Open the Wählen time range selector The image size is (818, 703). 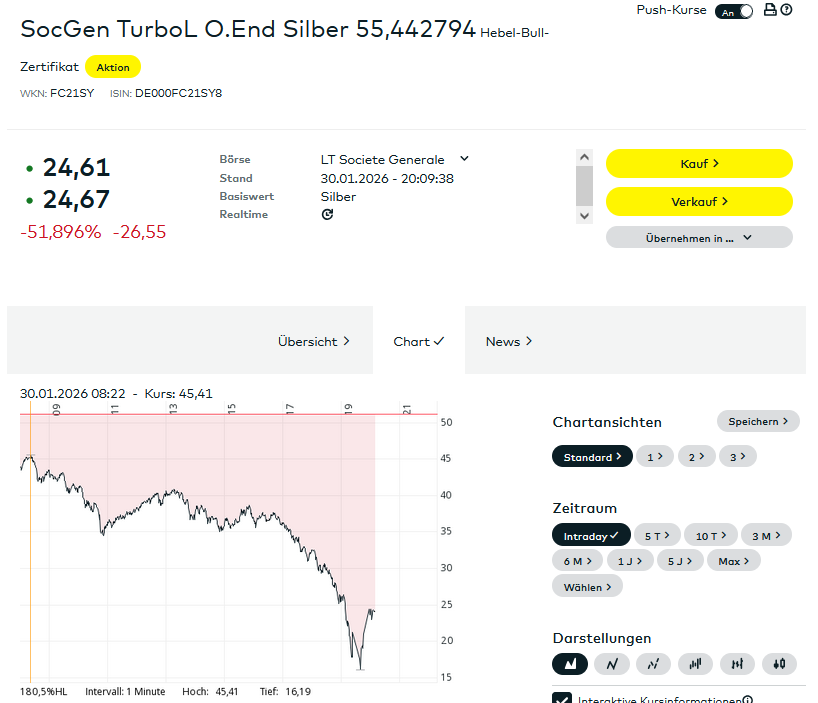[x=587, y=587]
